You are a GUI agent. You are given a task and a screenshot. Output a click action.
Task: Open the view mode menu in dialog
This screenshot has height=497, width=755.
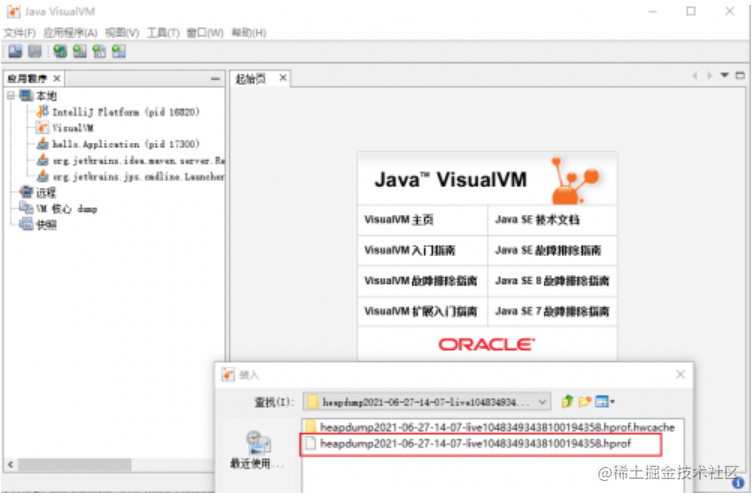(605, 401)
